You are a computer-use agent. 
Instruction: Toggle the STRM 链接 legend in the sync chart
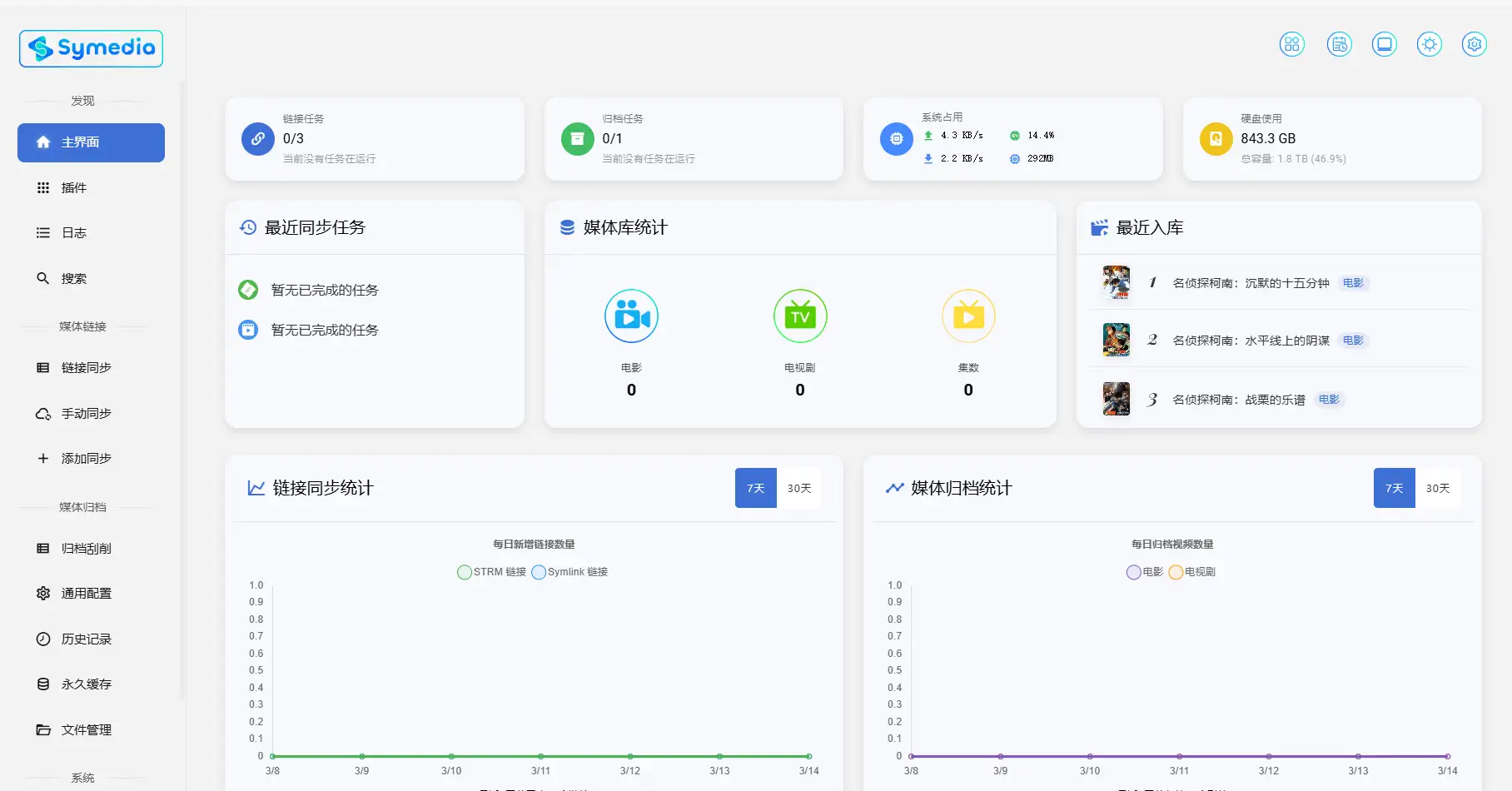coord(490,572)
